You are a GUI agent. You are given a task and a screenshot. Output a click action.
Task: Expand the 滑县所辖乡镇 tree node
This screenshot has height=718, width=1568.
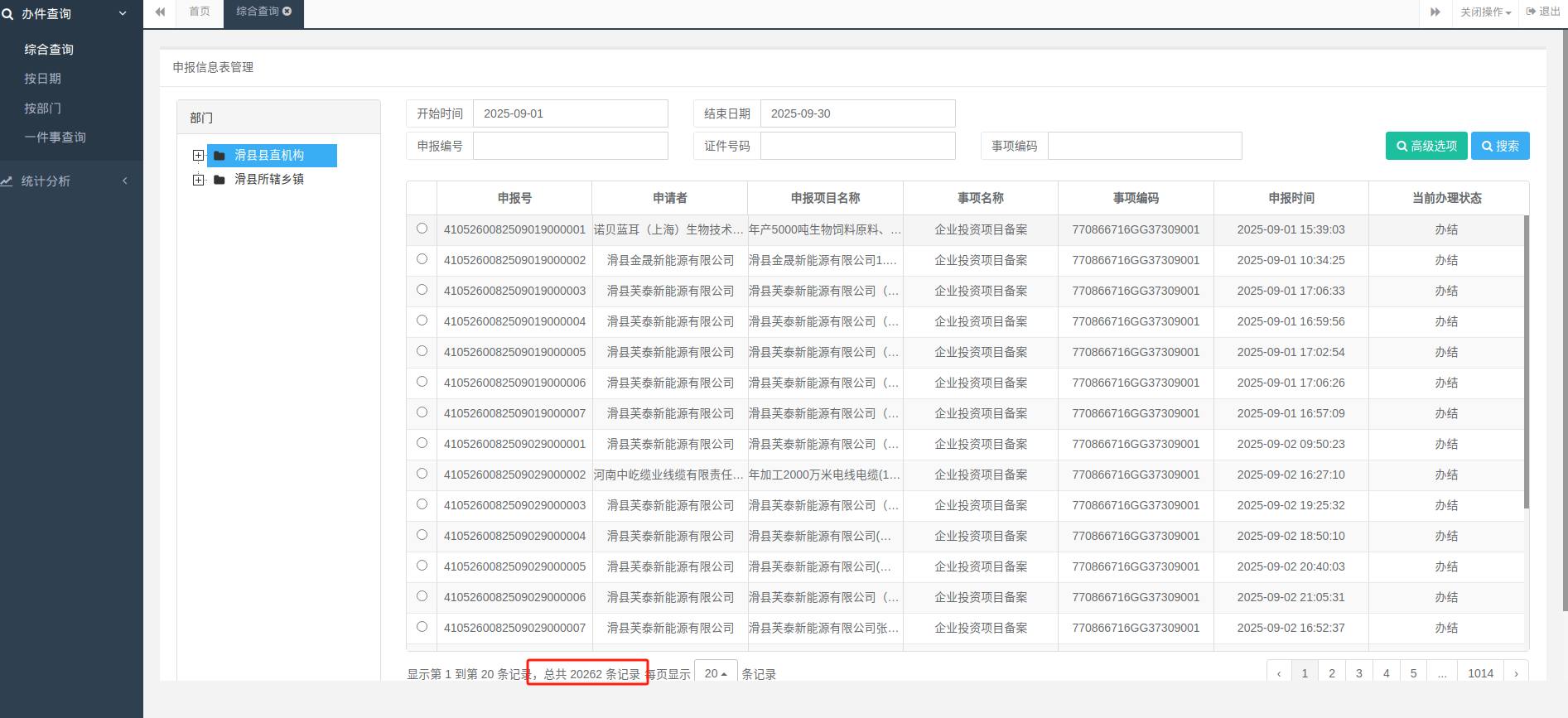coord(198,180)
